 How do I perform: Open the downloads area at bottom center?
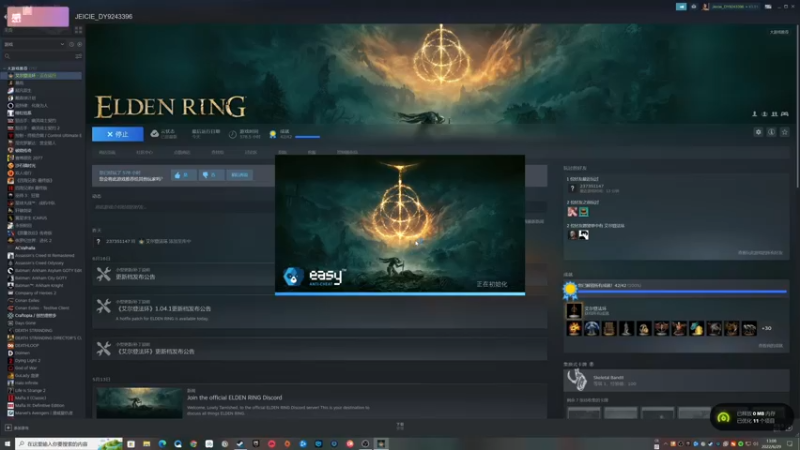(400, 426)
